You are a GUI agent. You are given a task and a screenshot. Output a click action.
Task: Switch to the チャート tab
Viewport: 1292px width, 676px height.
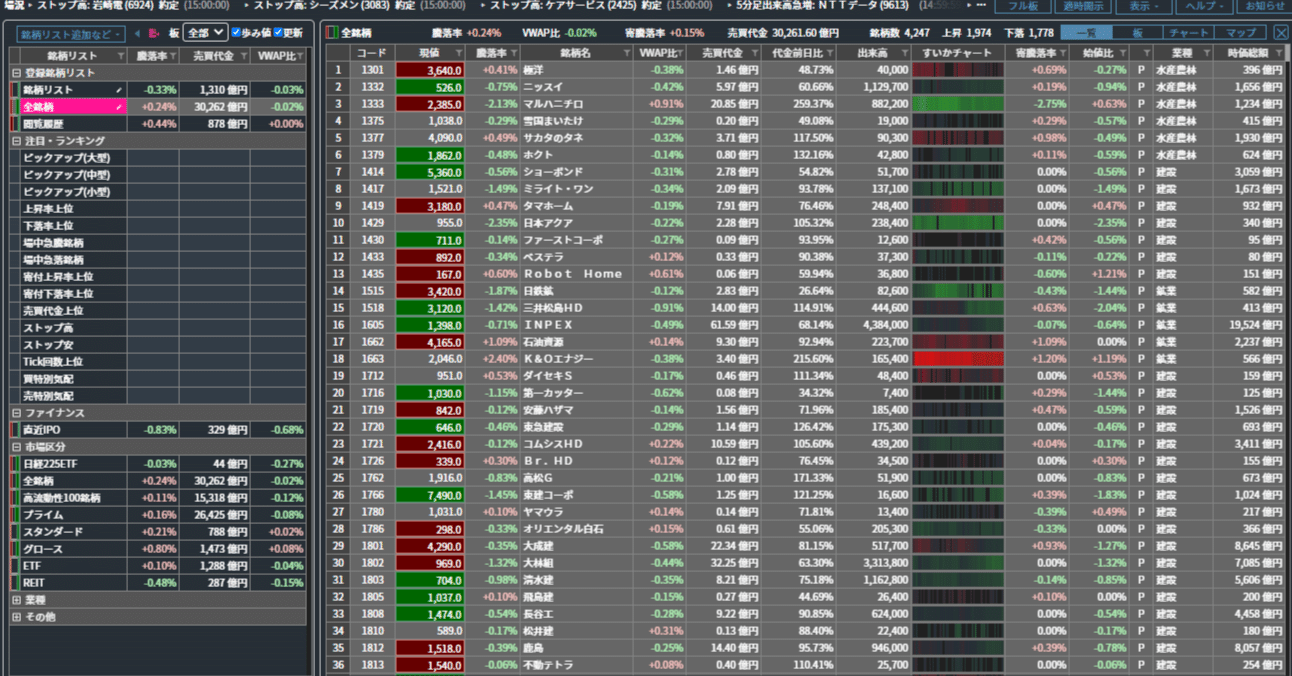click(1189, 33)
